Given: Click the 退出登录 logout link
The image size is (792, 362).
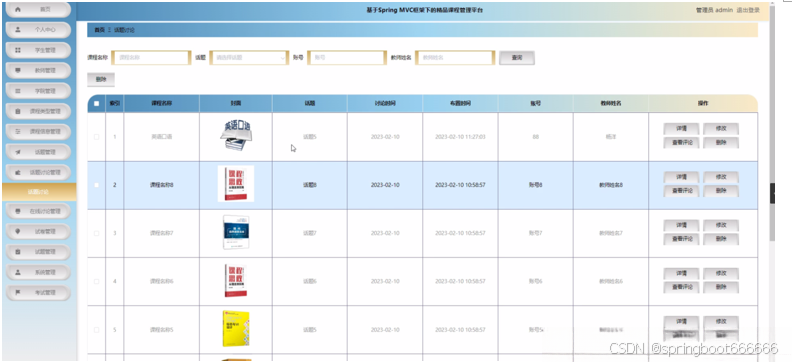Looking at the screenshot, I should coord(748,10).
